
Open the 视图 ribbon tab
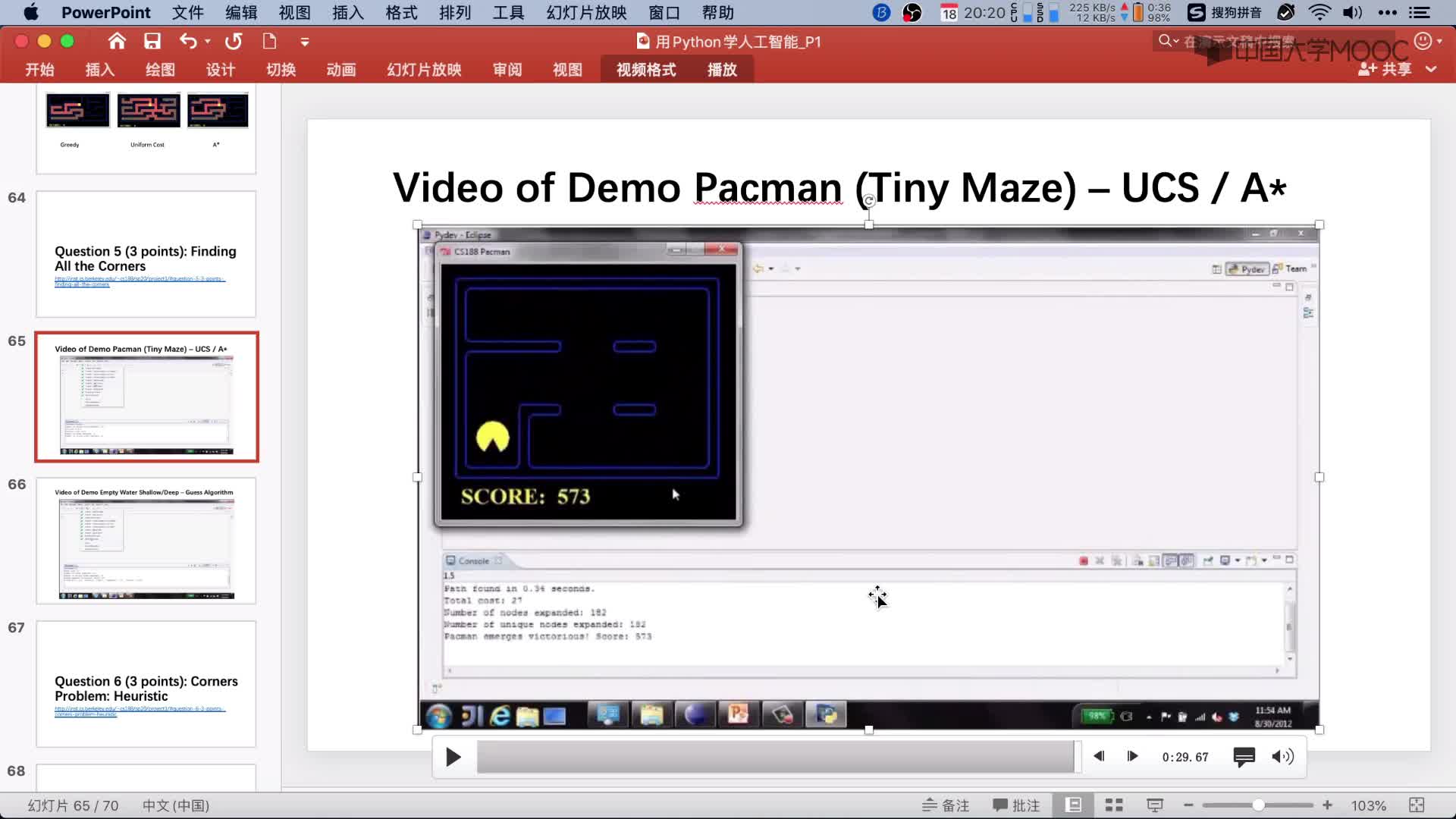(x=567, y=70)
